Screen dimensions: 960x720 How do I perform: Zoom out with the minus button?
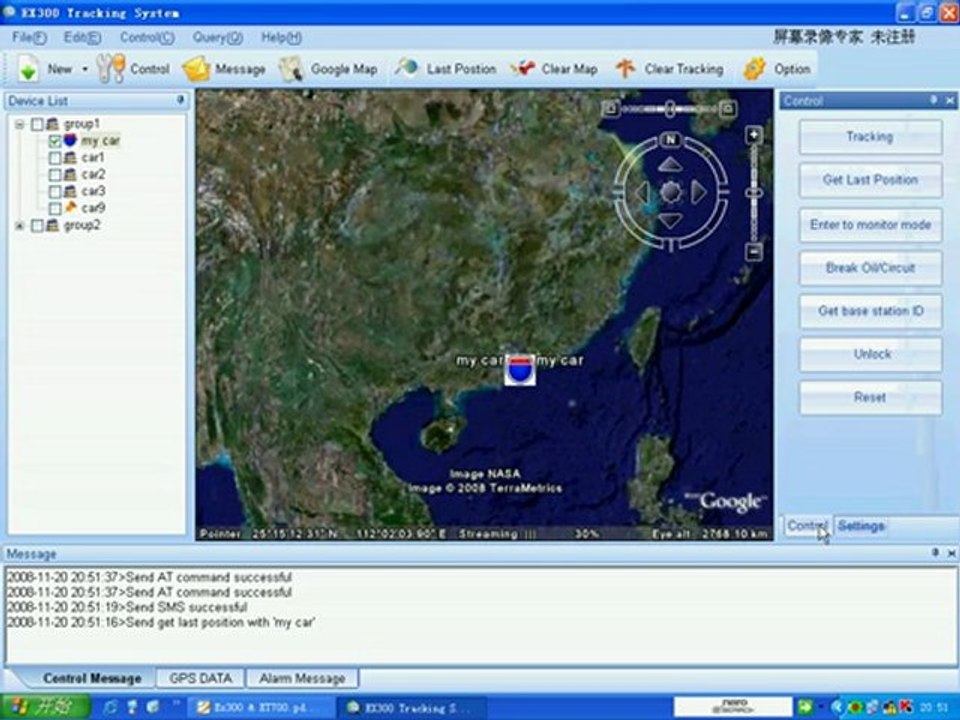click(754, 251)
